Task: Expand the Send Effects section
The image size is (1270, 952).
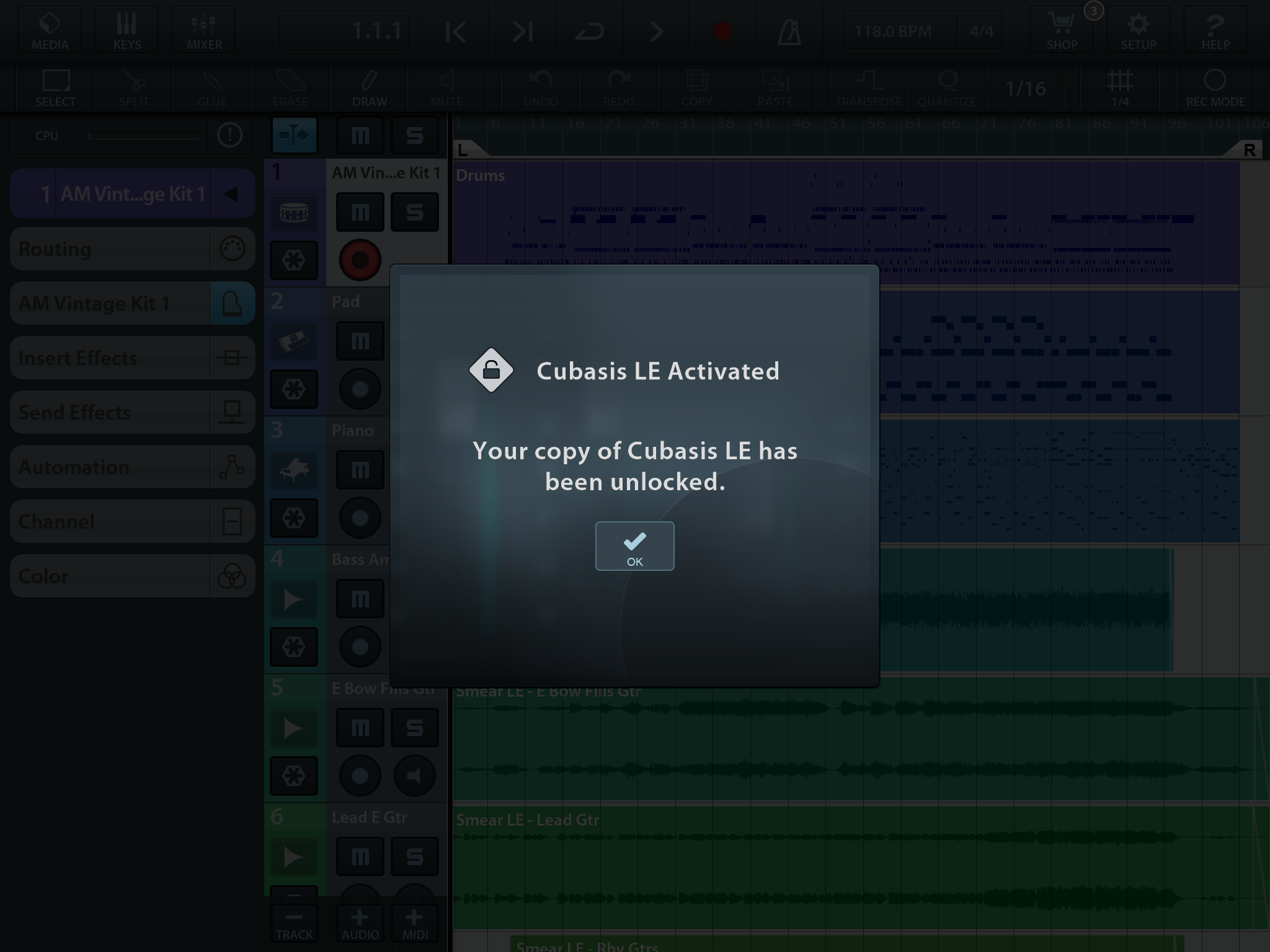Action: [132, 412]
